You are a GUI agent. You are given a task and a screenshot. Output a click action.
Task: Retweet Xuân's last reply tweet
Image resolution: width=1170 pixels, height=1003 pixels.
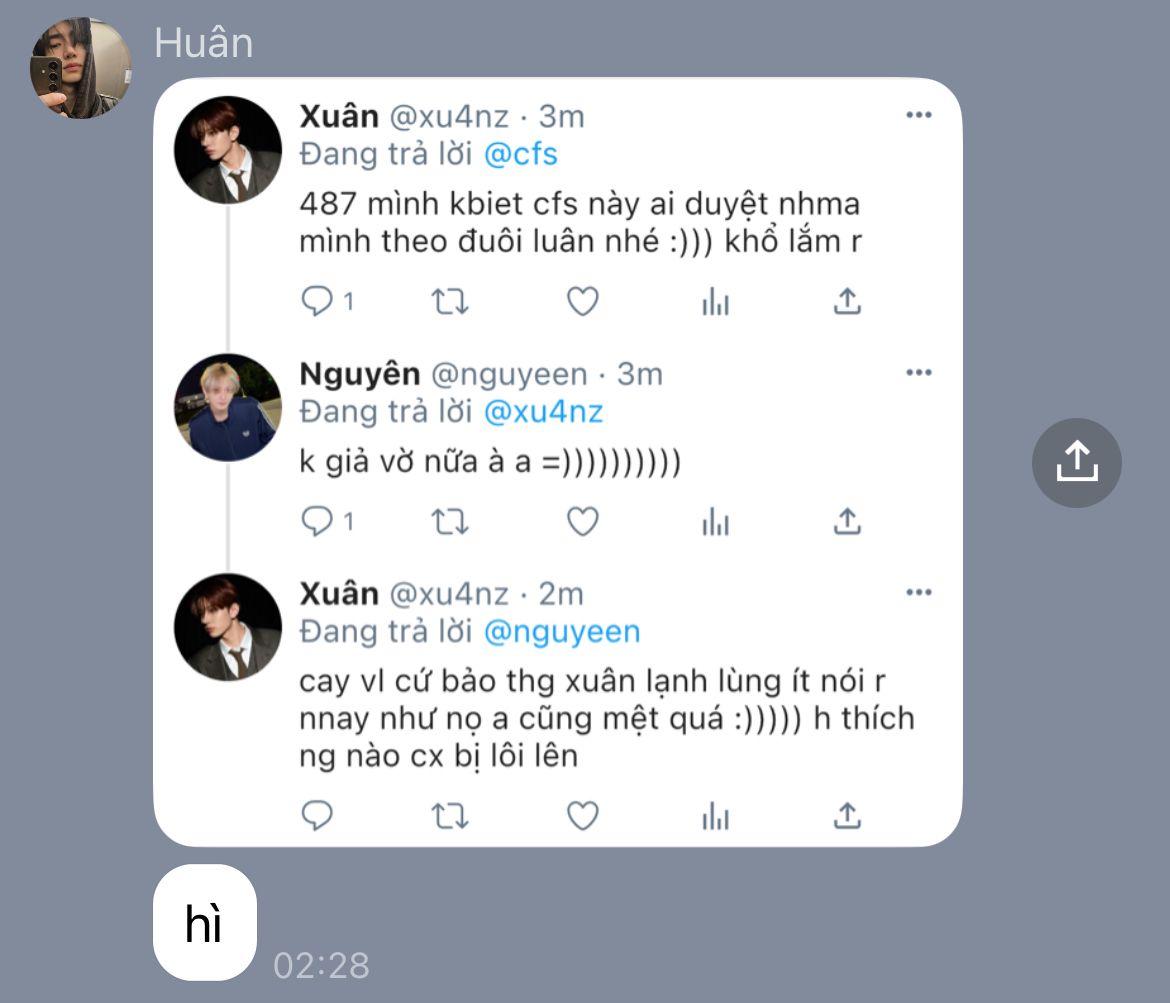pos(450,816)
